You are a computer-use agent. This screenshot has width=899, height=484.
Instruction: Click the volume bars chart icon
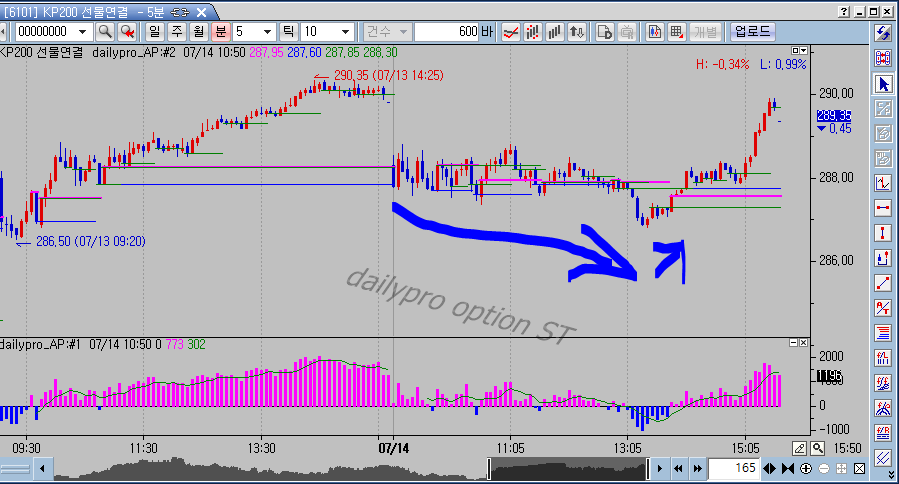click(554, 32)
